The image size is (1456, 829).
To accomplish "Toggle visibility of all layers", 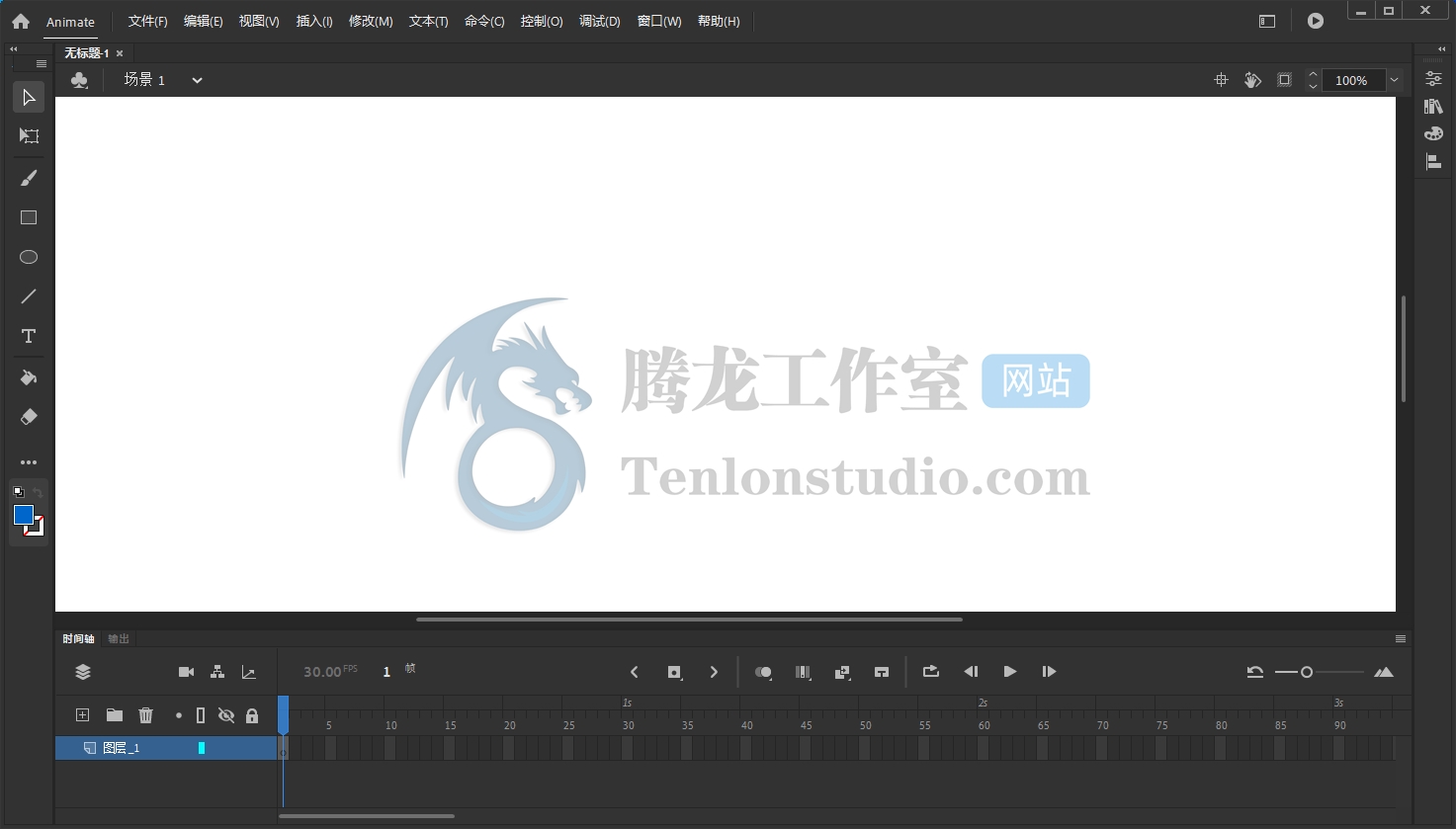I will tap(226, 715).
